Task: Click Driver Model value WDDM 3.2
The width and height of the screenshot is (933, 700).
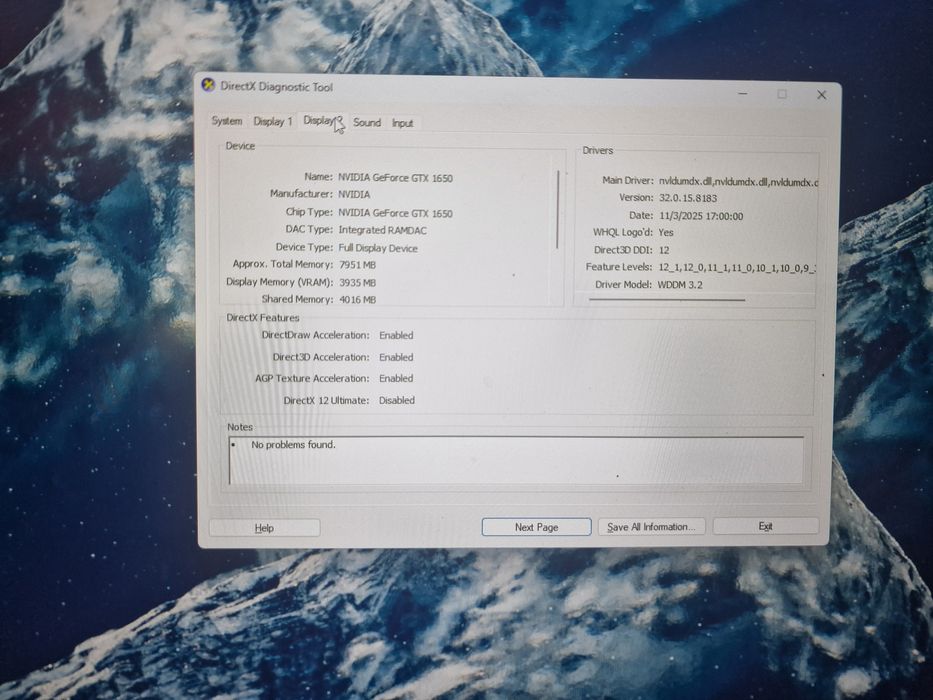Action: [x=680, y=285]
